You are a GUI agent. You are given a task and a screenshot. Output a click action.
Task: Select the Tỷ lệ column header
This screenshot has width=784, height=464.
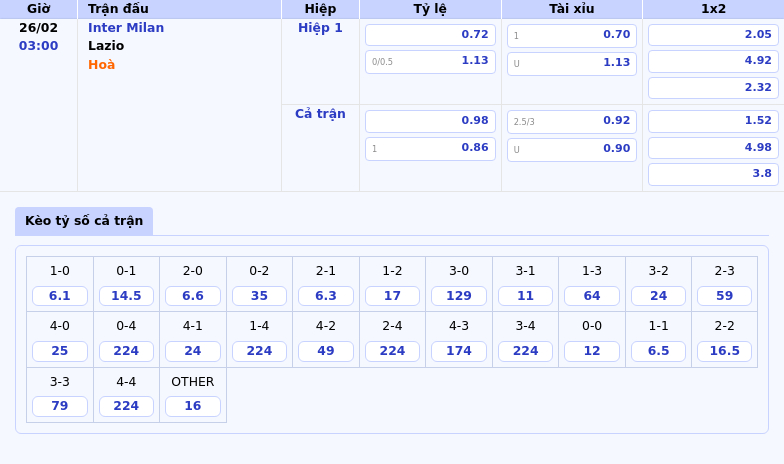(430, 8)
